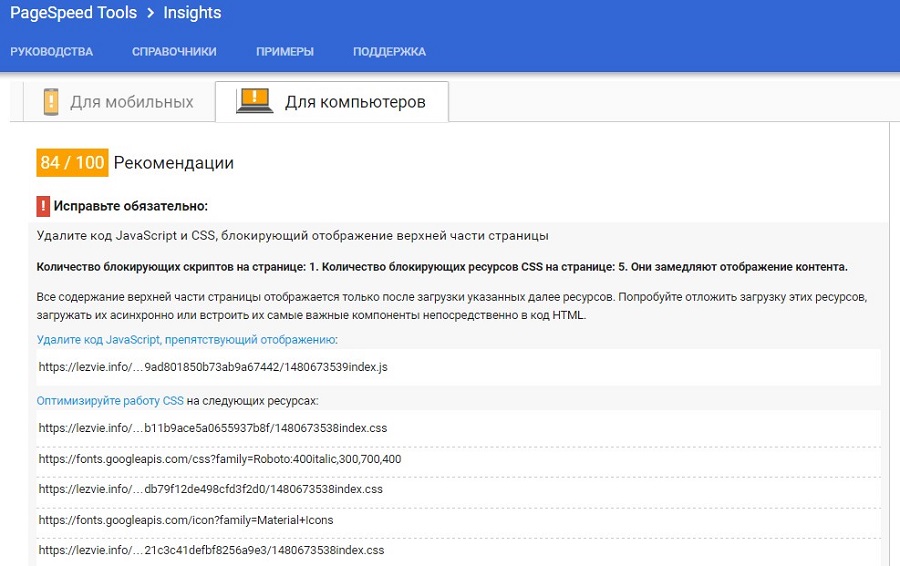Click the rule title about removing blocking JavaScript and CSS
Viewport: 900px width, 566px height.
tap(292, 236)
